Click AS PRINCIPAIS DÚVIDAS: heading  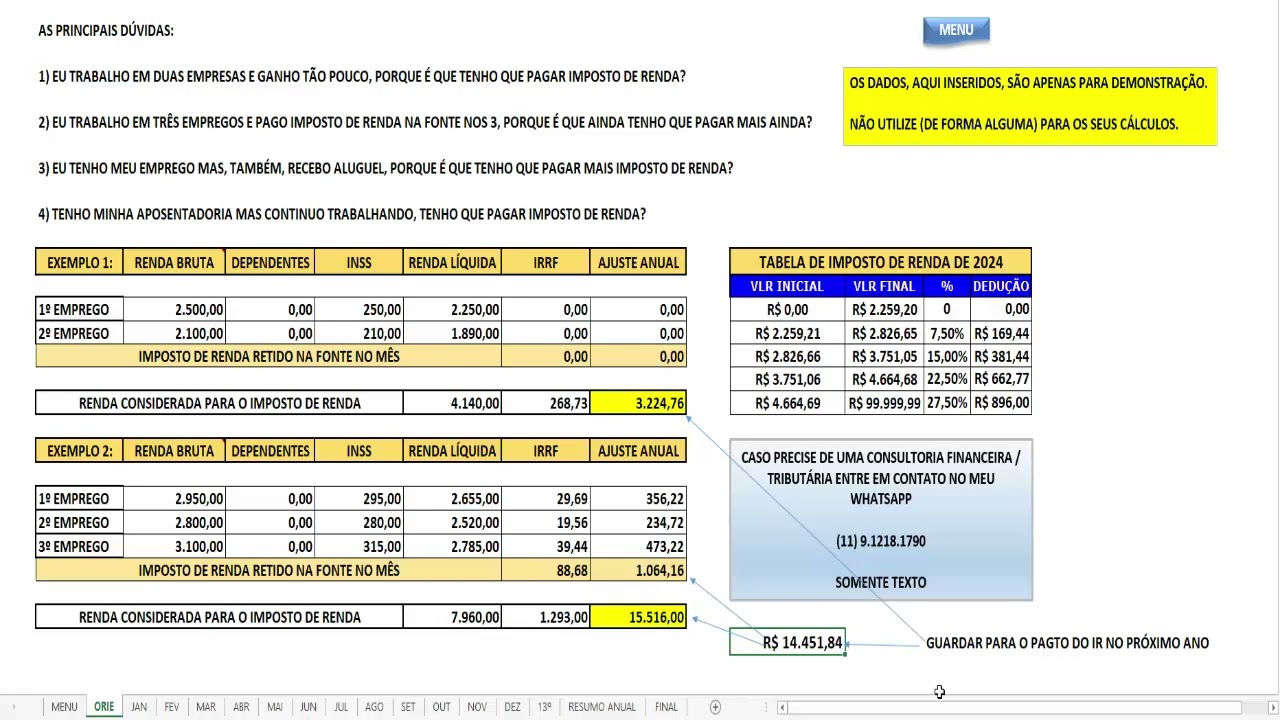pyautogui.click(x=106, y=31)
